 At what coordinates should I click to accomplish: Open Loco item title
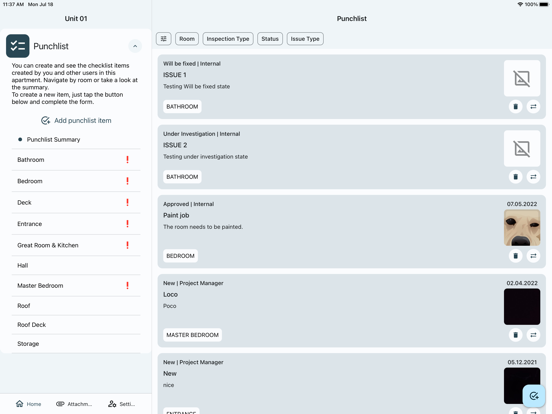tap(170, 294)
